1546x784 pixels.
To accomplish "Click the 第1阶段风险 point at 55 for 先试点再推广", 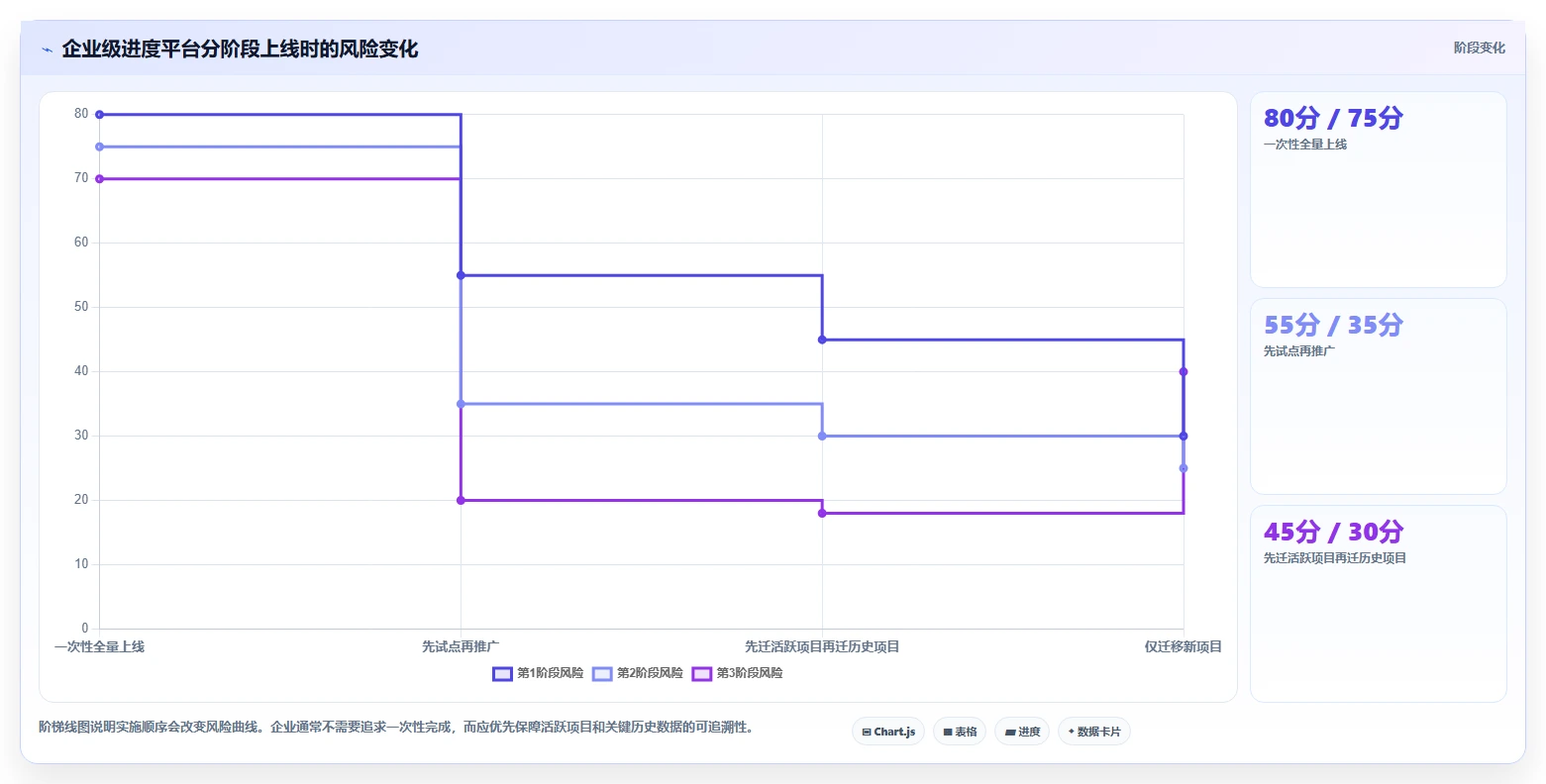I will [461, 275].
